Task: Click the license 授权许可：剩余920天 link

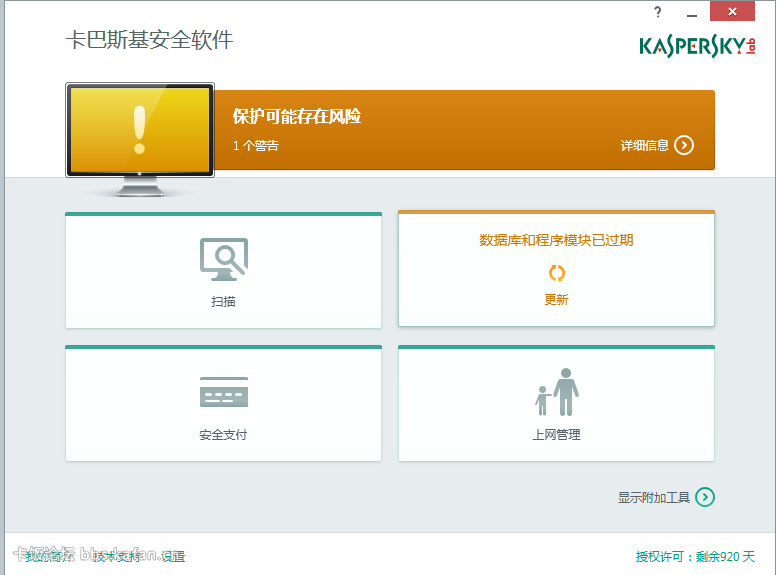Action: 695,557
